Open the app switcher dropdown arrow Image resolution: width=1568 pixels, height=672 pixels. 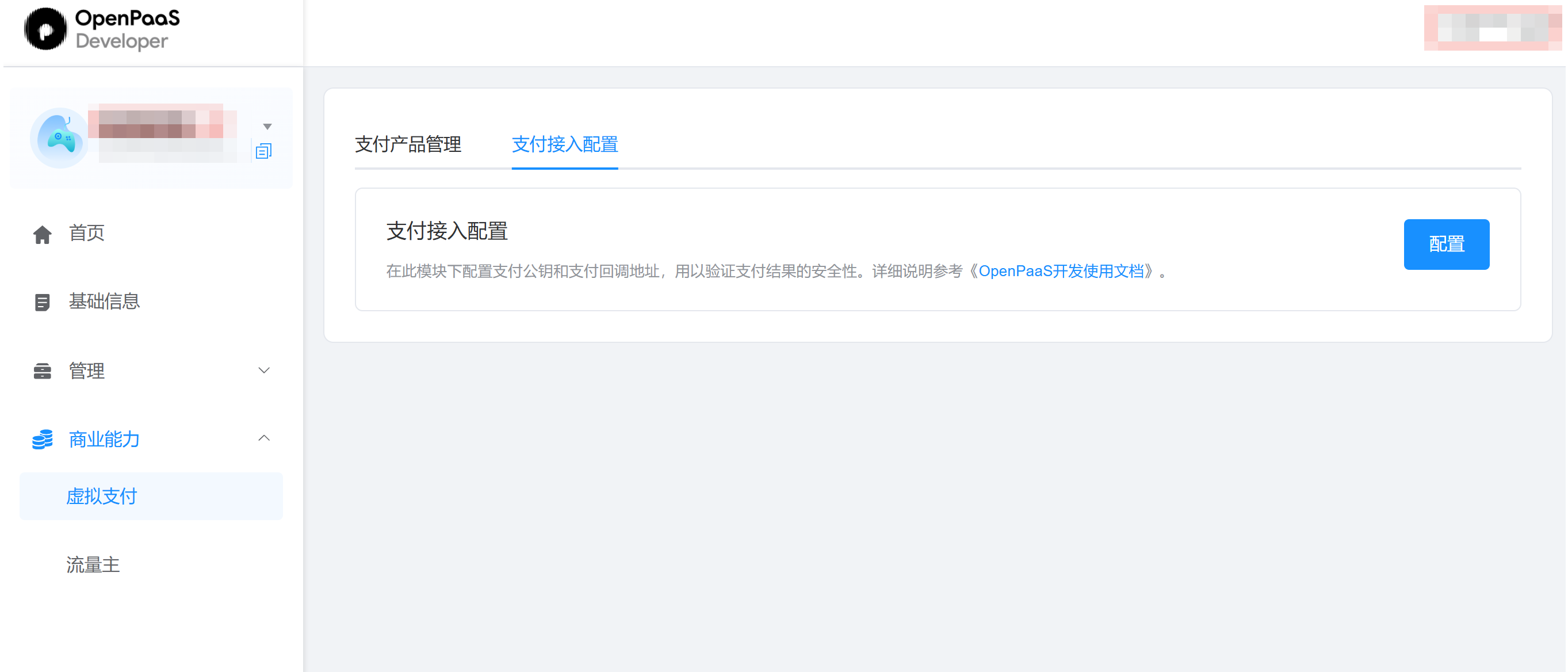pyautogui.click(x=267, y=127)
